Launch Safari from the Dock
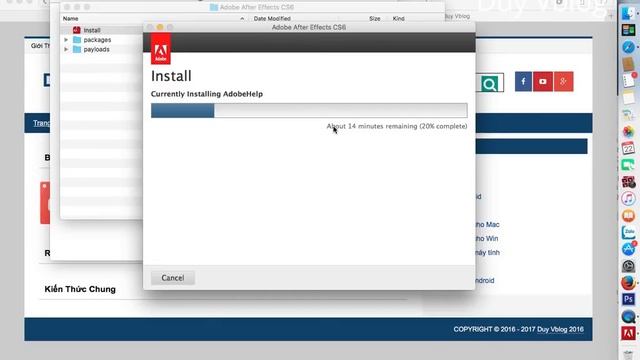This screenshot has width=640, height=360. click(x=629, y=47)
